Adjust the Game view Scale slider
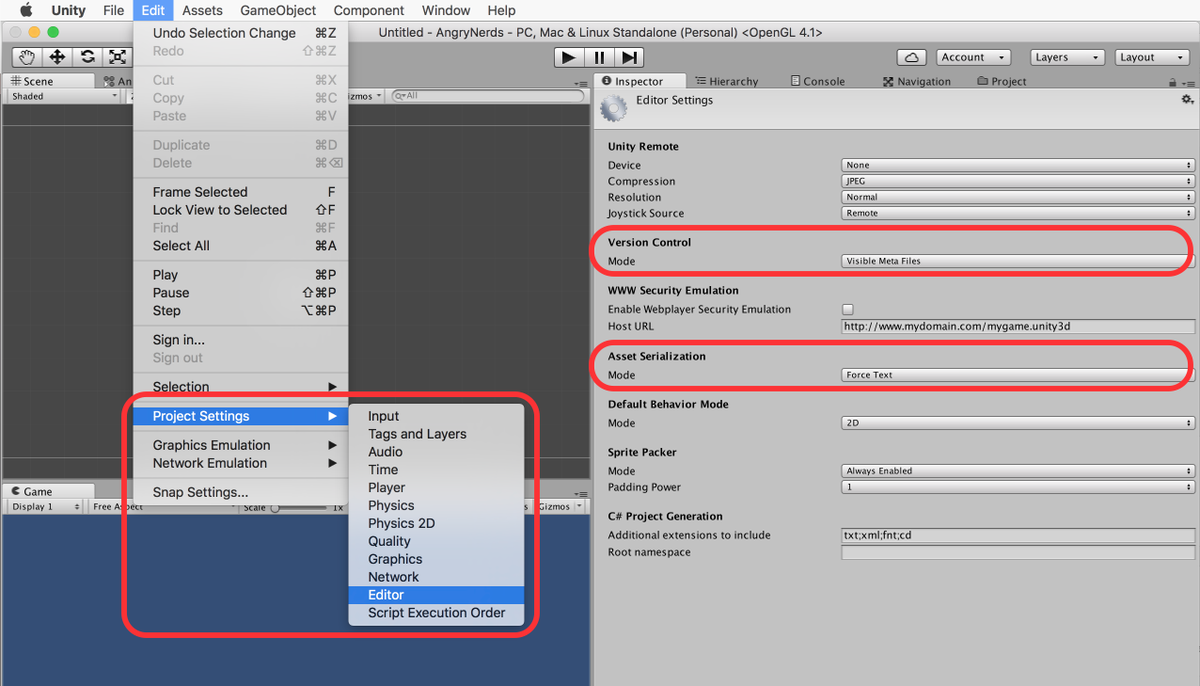This screenshot has height=686, width=1200. (x=300, y=508)
